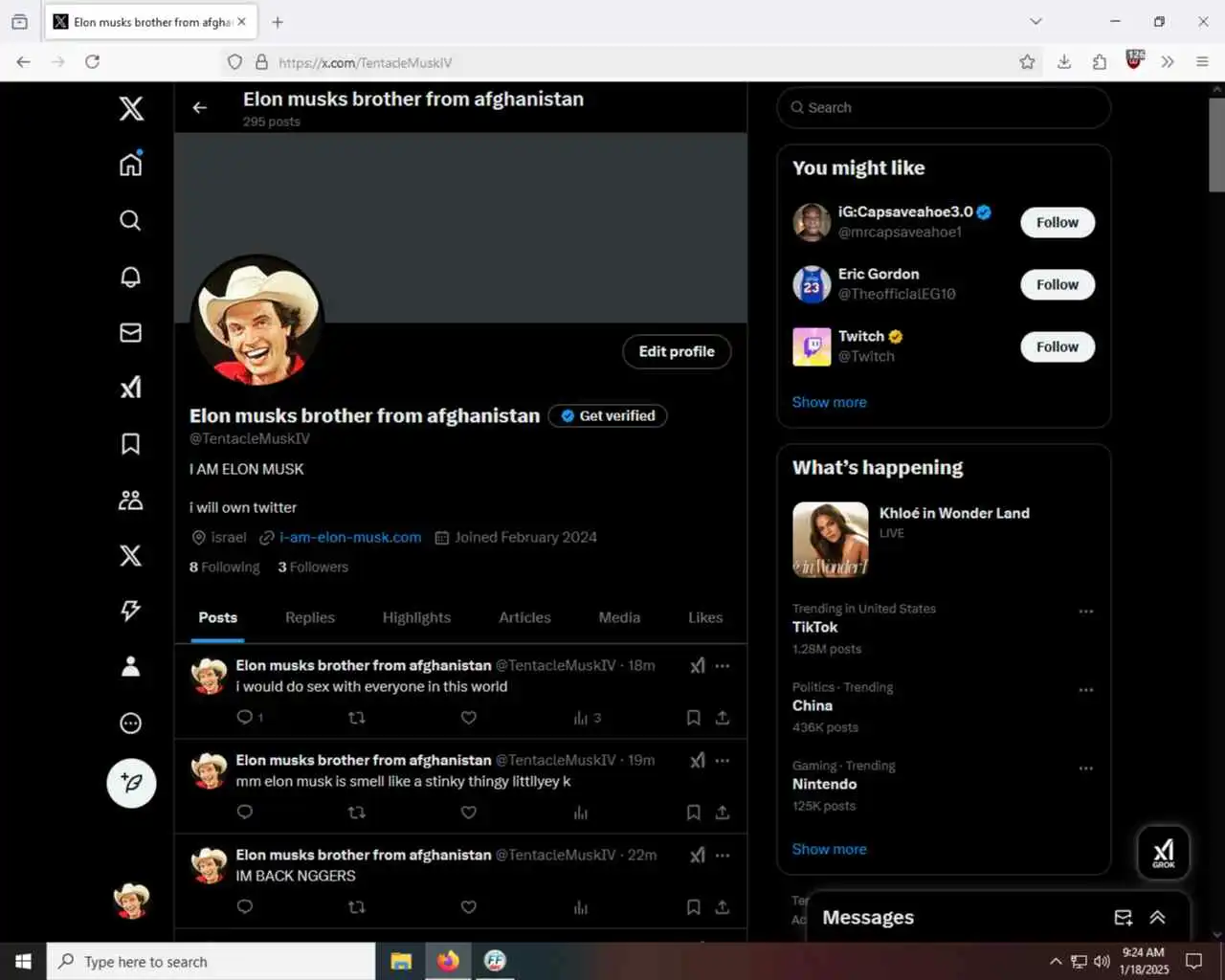The width and height of the screenshot is (1225, 980).
Task: Open more options for the 22m post
Action: (723, 855)
